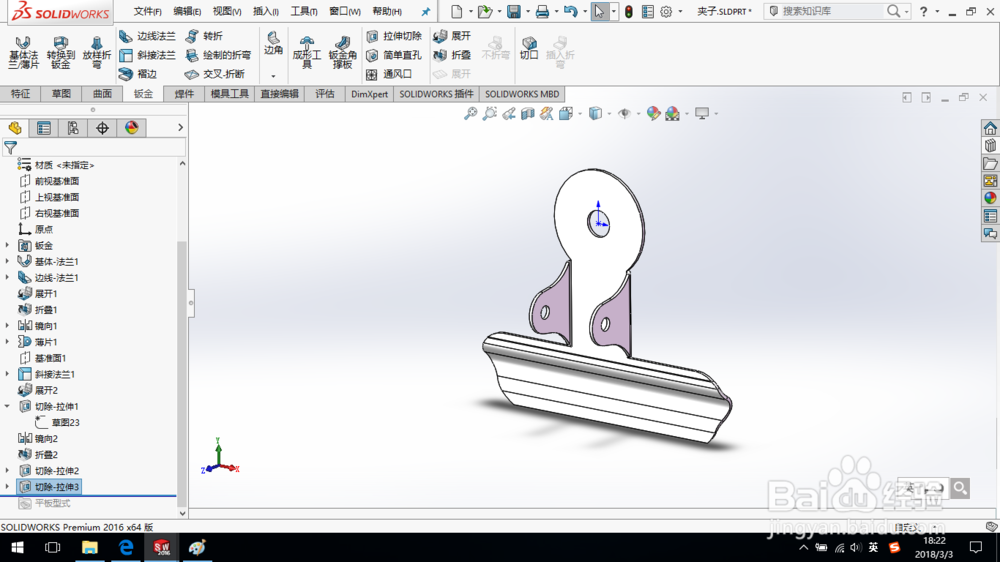Expand the 镜向1 feature
The image size is (1000, 562).
(x=7, y=326)
